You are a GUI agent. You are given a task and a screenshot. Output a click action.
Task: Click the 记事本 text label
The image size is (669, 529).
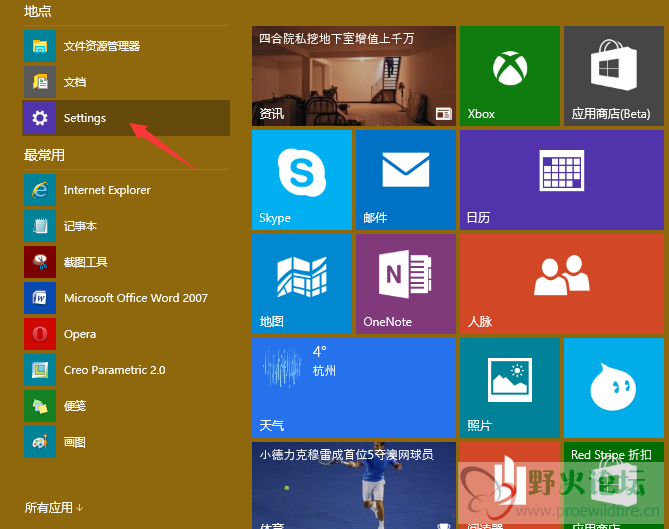(x=80, y=226)
